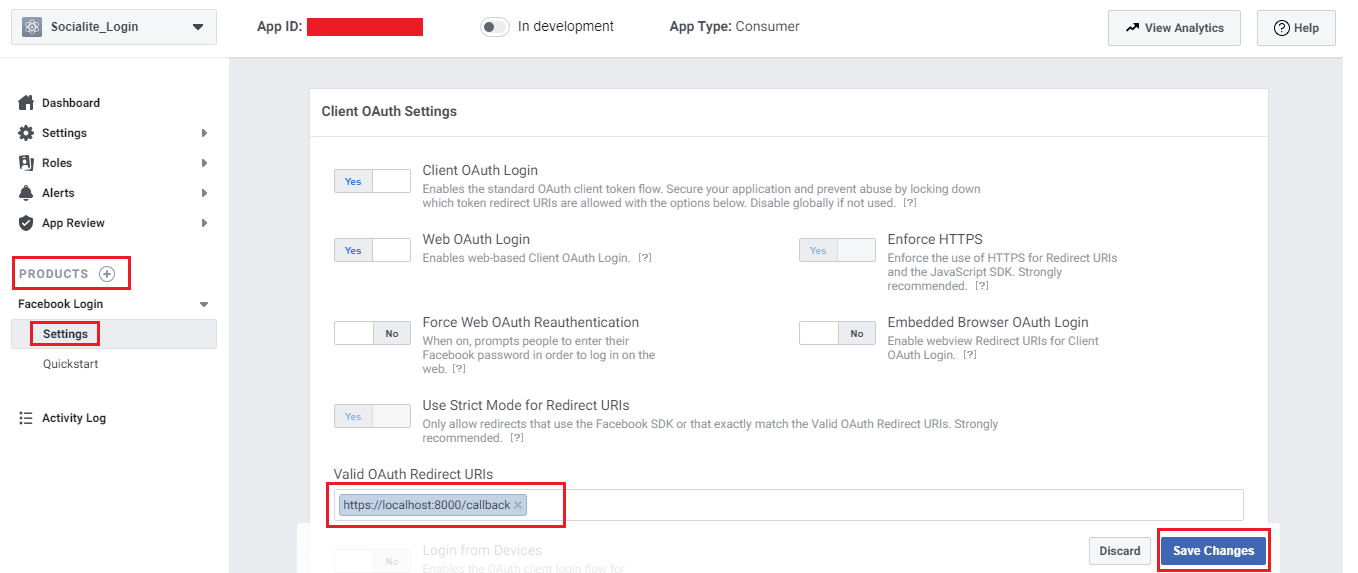The height and width of the screenshot is (573, 1358).
Task: Open help tooltip for Embedded Browser OAuth Login
Action: tap(970, 355)
